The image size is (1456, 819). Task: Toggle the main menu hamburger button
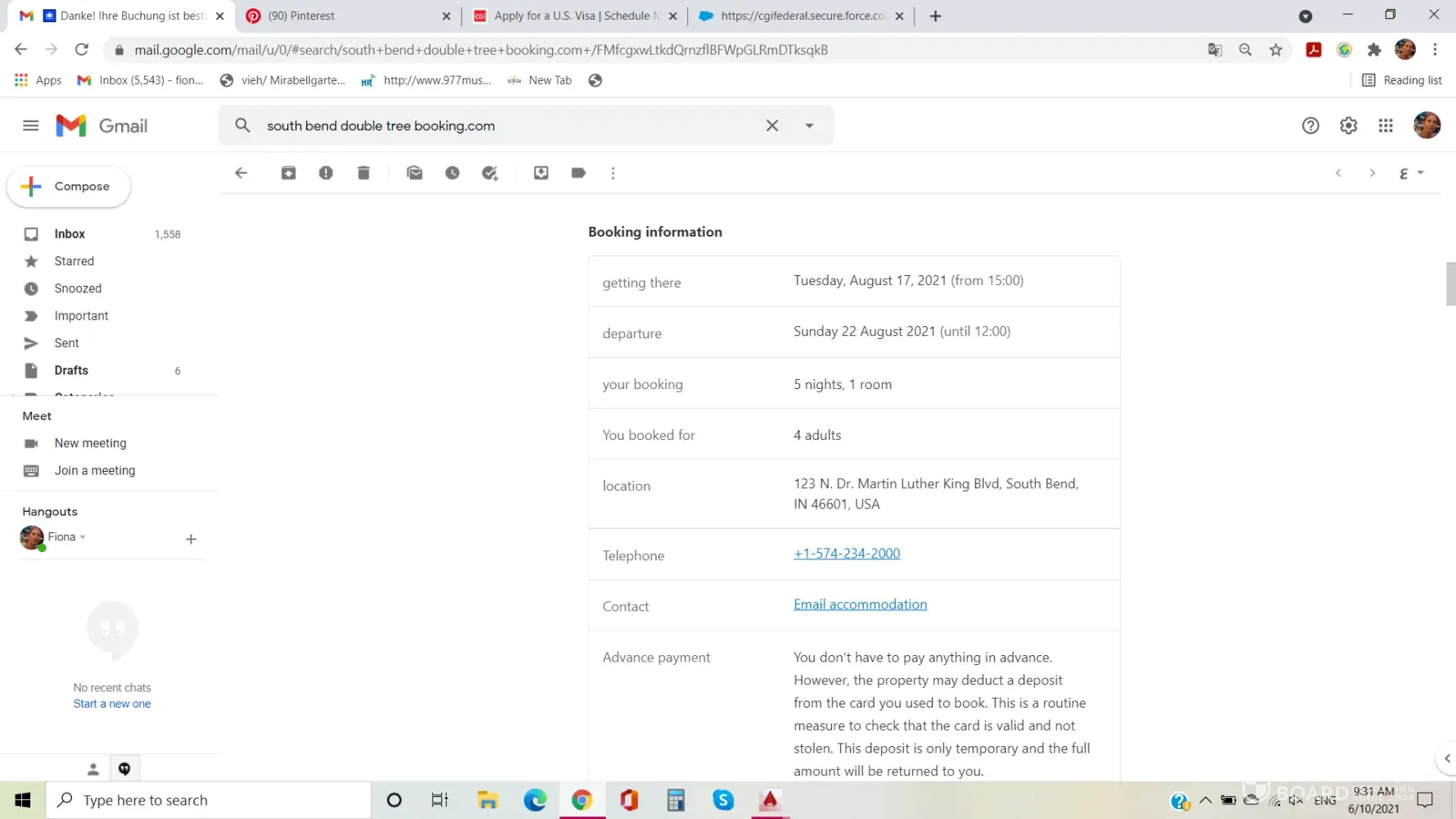[x=30, y=125]
